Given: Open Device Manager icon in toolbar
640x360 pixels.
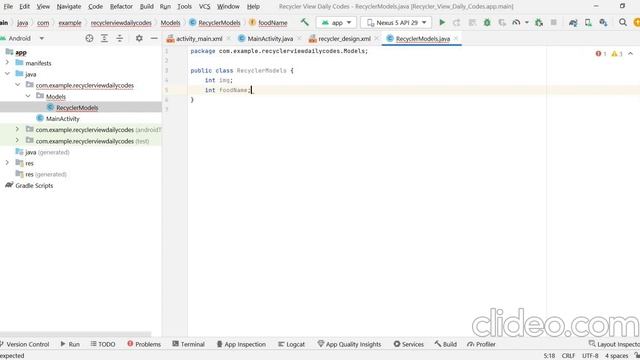Looking at the screenshot, I should tap(588, 22).
